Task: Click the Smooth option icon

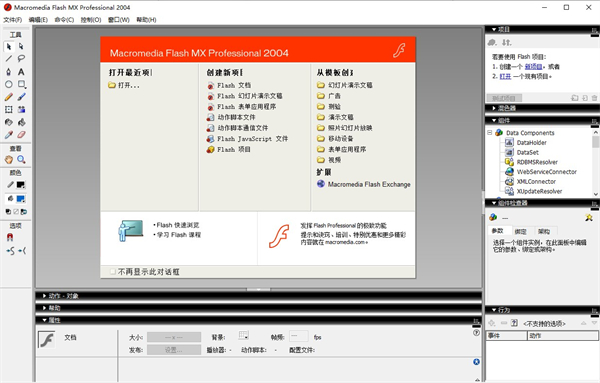Action: point(10,251)
